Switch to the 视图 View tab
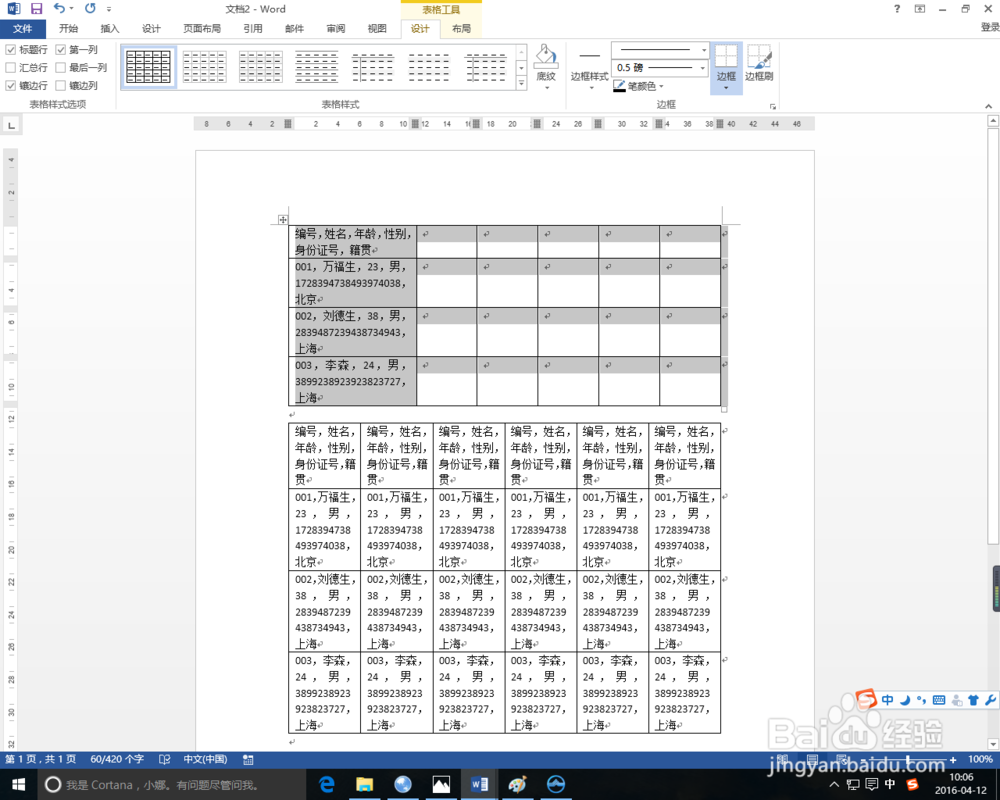 pyautogui.click(x=377, y=29)
